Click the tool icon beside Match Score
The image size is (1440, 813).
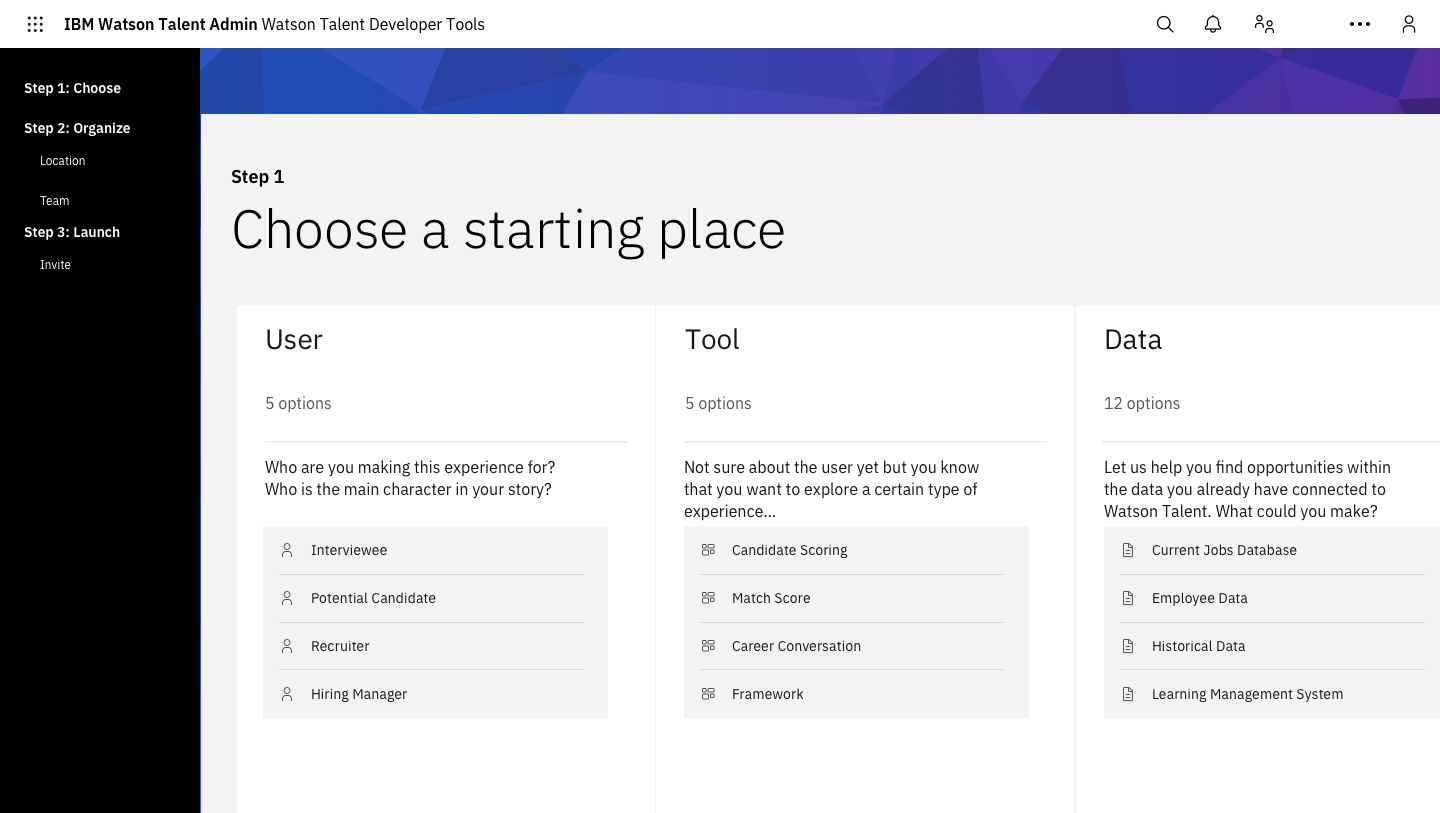tap(708, 598)
